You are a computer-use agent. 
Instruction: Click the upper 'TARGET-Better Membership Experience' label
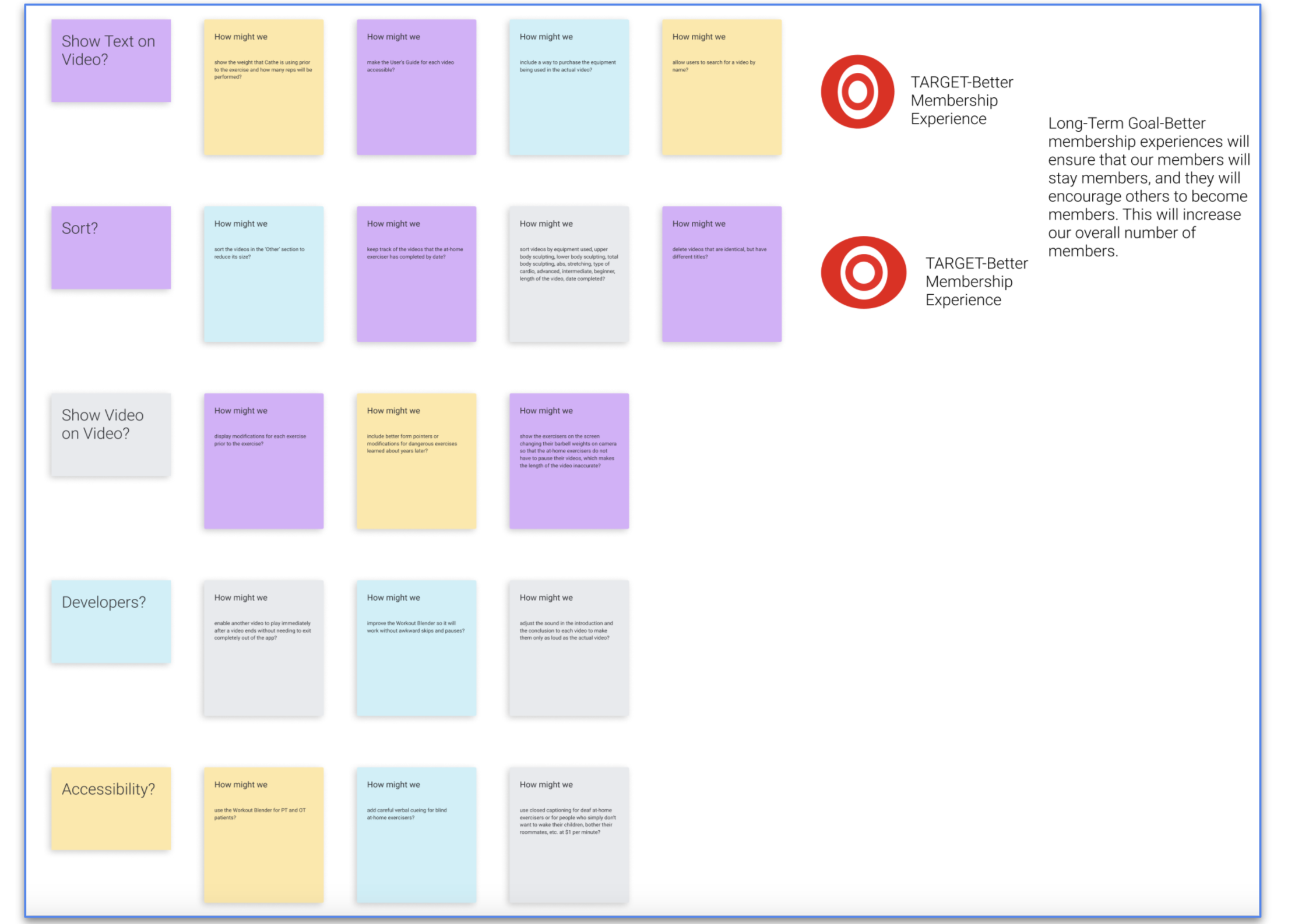(x=961, y=100)
